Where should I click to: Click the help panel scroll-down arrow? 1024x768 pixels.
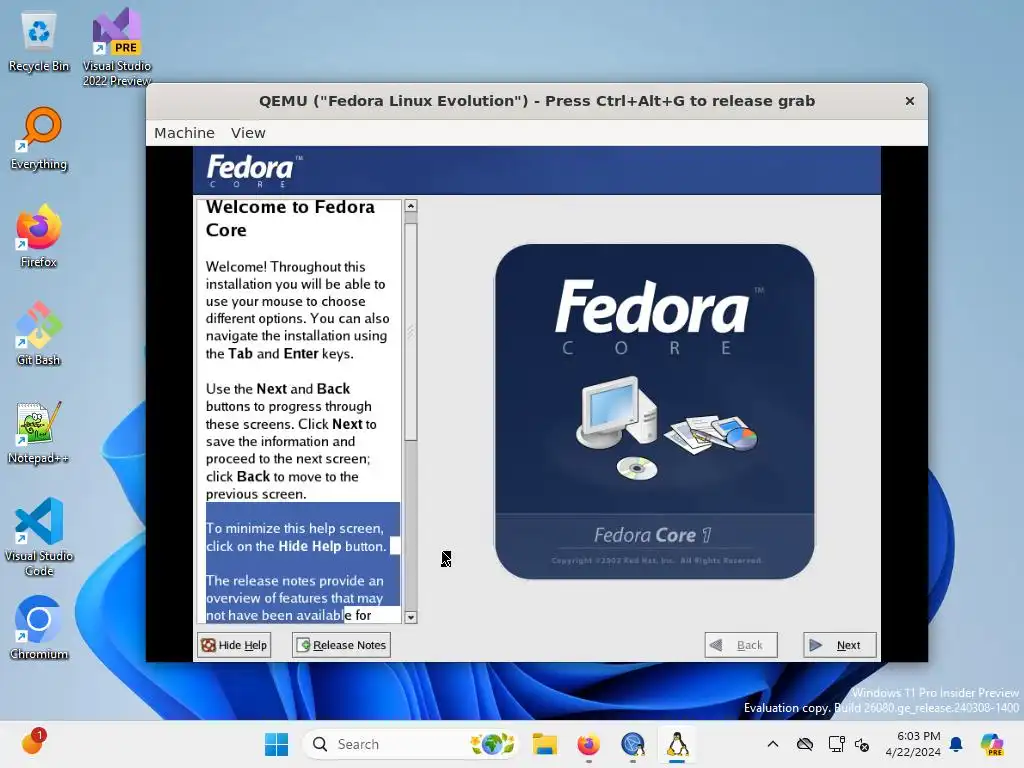click(x=411, y=617)
